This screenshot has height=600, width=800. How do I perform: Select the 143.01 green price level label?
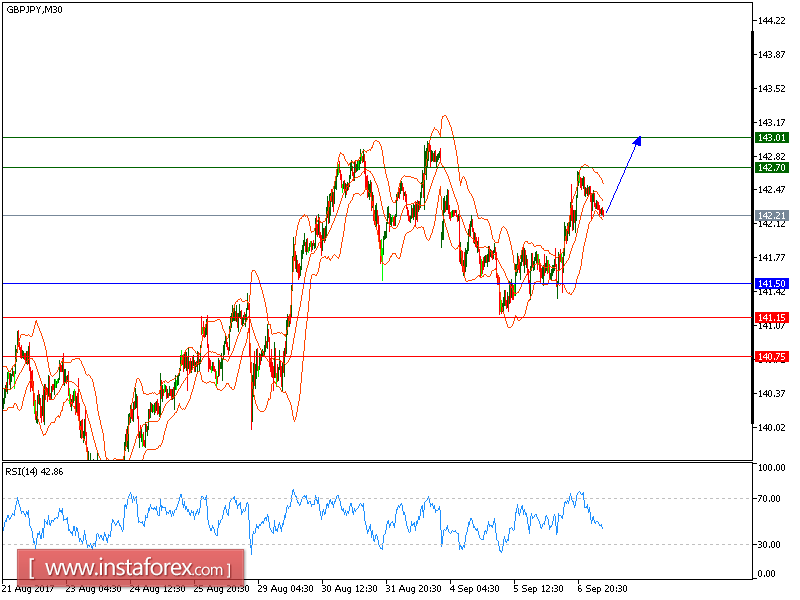[771, 138]
